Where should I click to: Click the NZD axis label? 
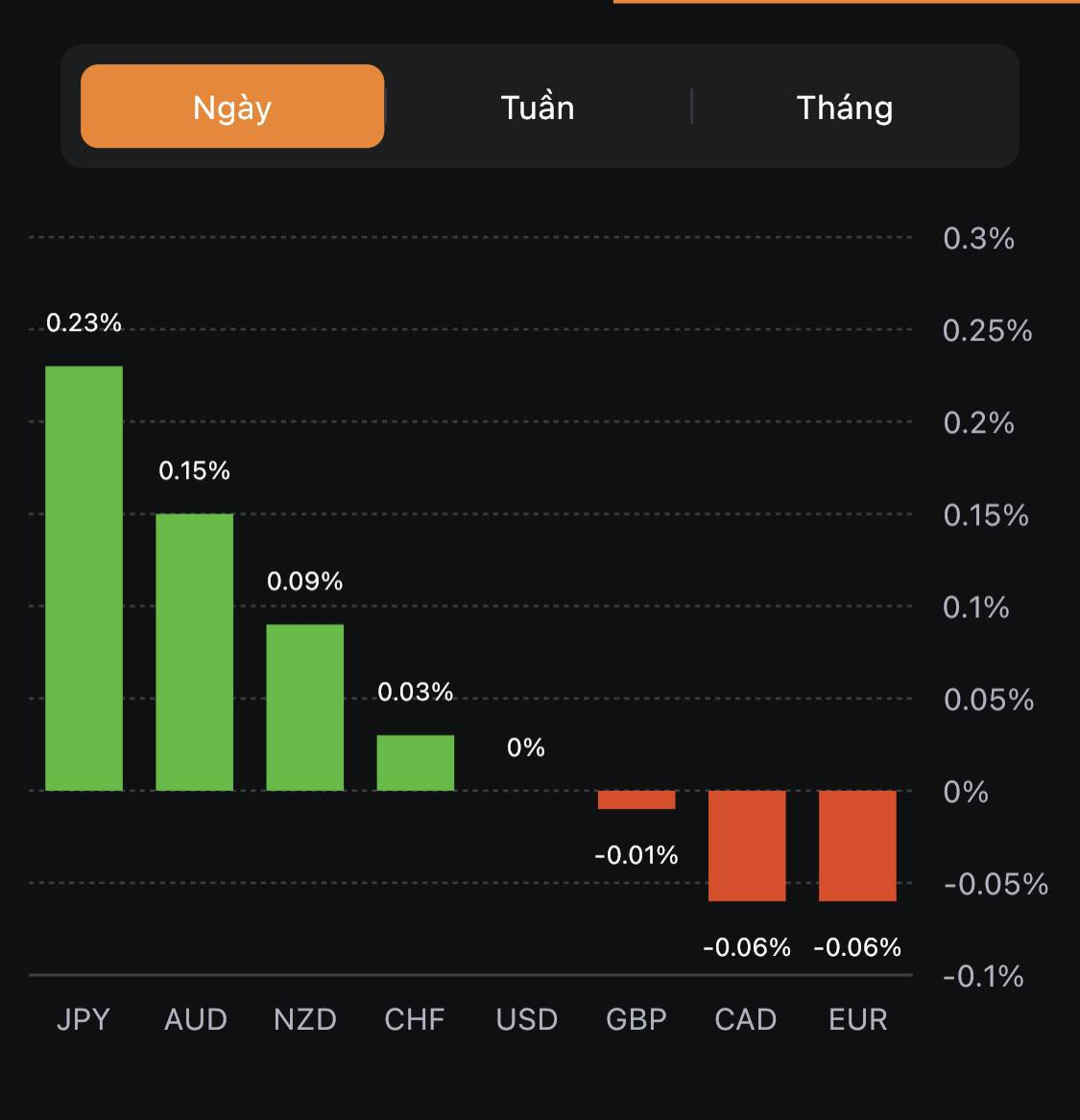[x=305, y=1019]
